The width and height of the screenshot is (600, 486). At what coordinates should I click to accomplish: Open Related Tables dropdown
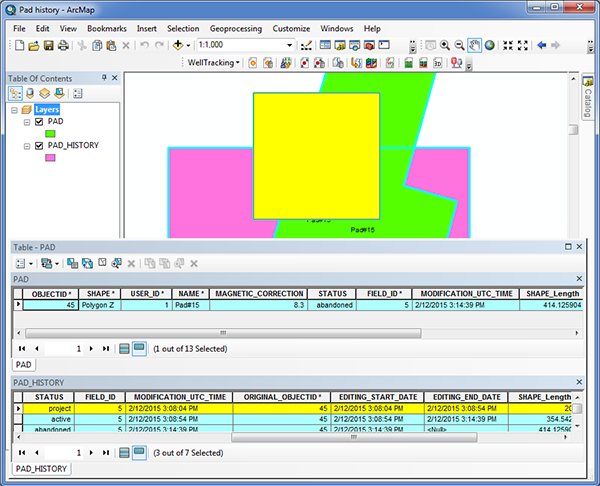coord(50,263)
